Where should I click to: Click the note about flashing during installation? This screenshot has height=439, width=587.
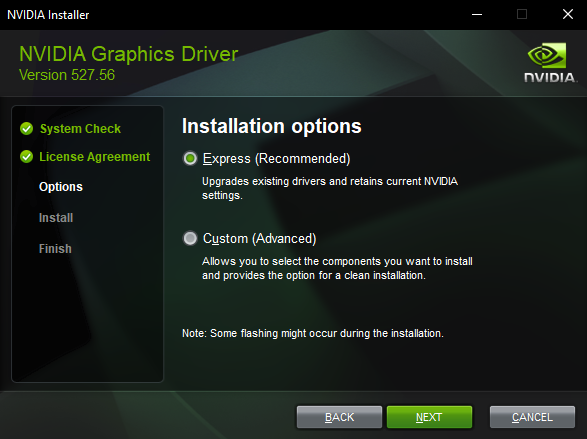click(x=313, y=333)
